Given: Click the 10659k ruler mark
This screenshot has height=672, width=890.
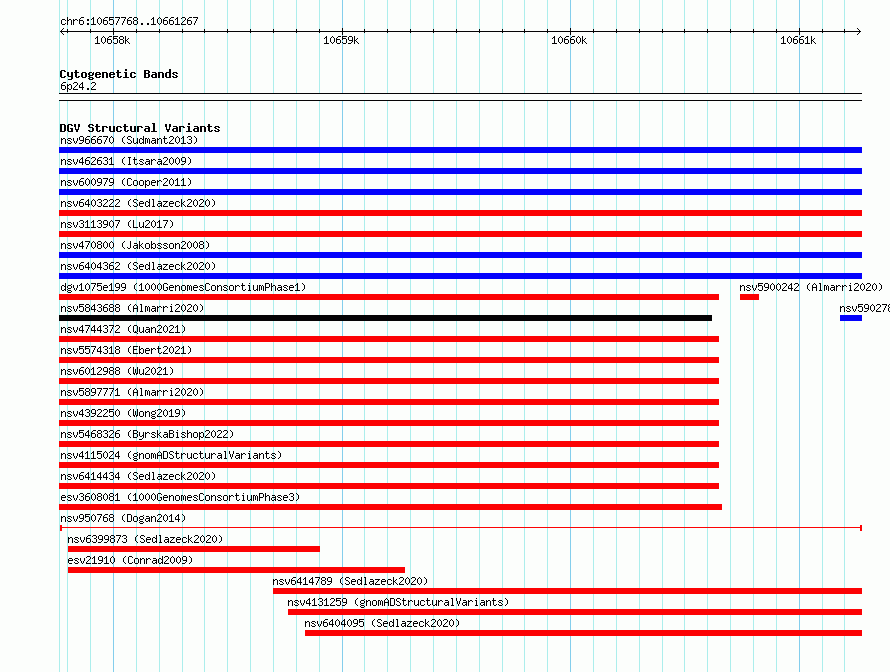Looking at the screenshot, I should pyautogui.click(x=341, y=40).
